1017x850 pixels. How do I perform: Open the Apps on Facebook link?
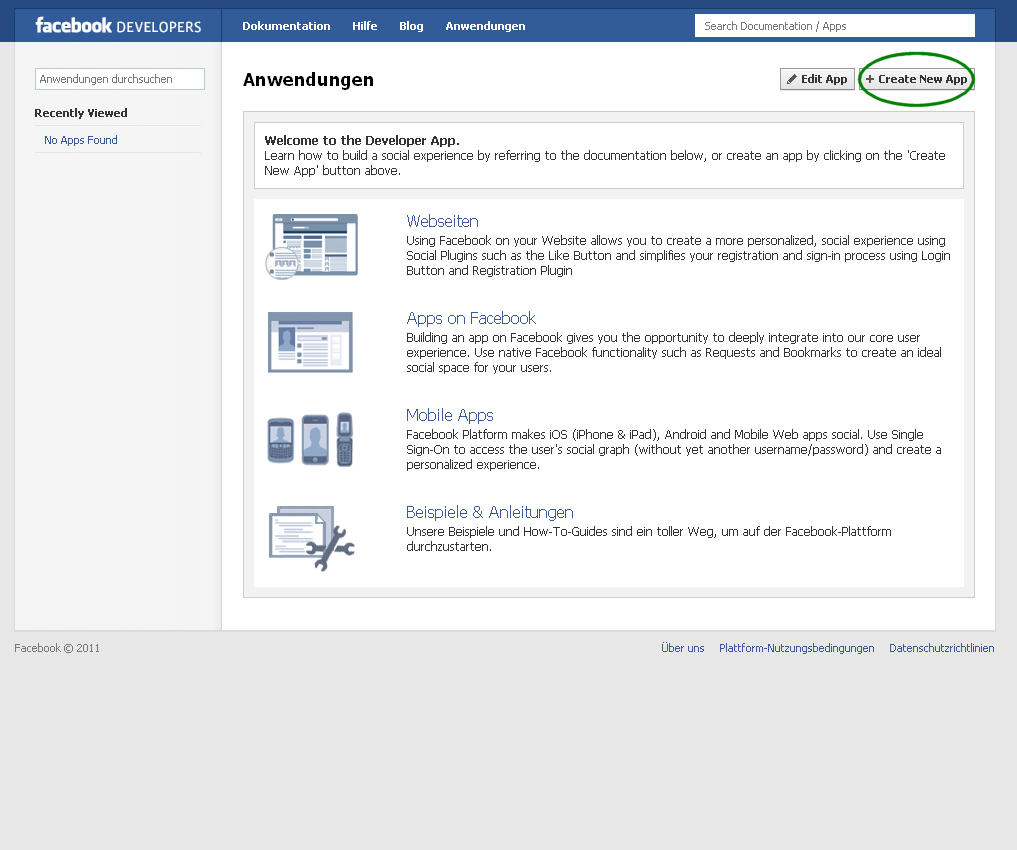pos(471,318)
